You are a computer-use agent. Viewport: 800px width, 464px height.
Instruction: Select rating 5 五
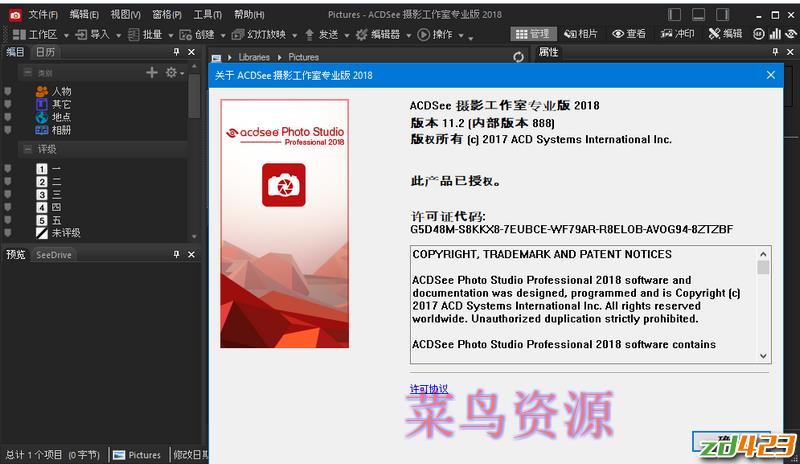point(49,220)
